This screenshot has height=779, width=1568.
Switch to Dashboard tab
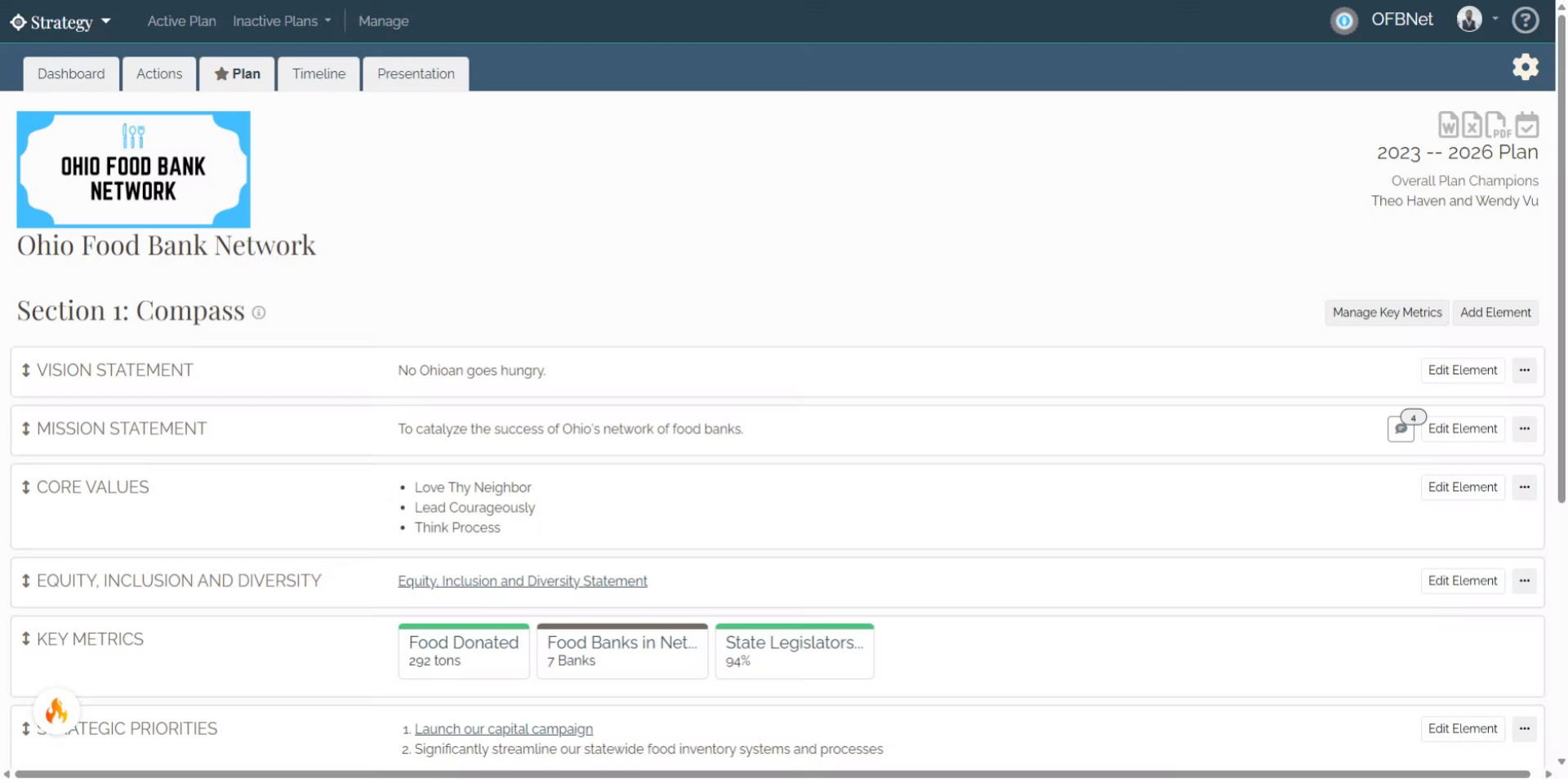tap(71, 73)
